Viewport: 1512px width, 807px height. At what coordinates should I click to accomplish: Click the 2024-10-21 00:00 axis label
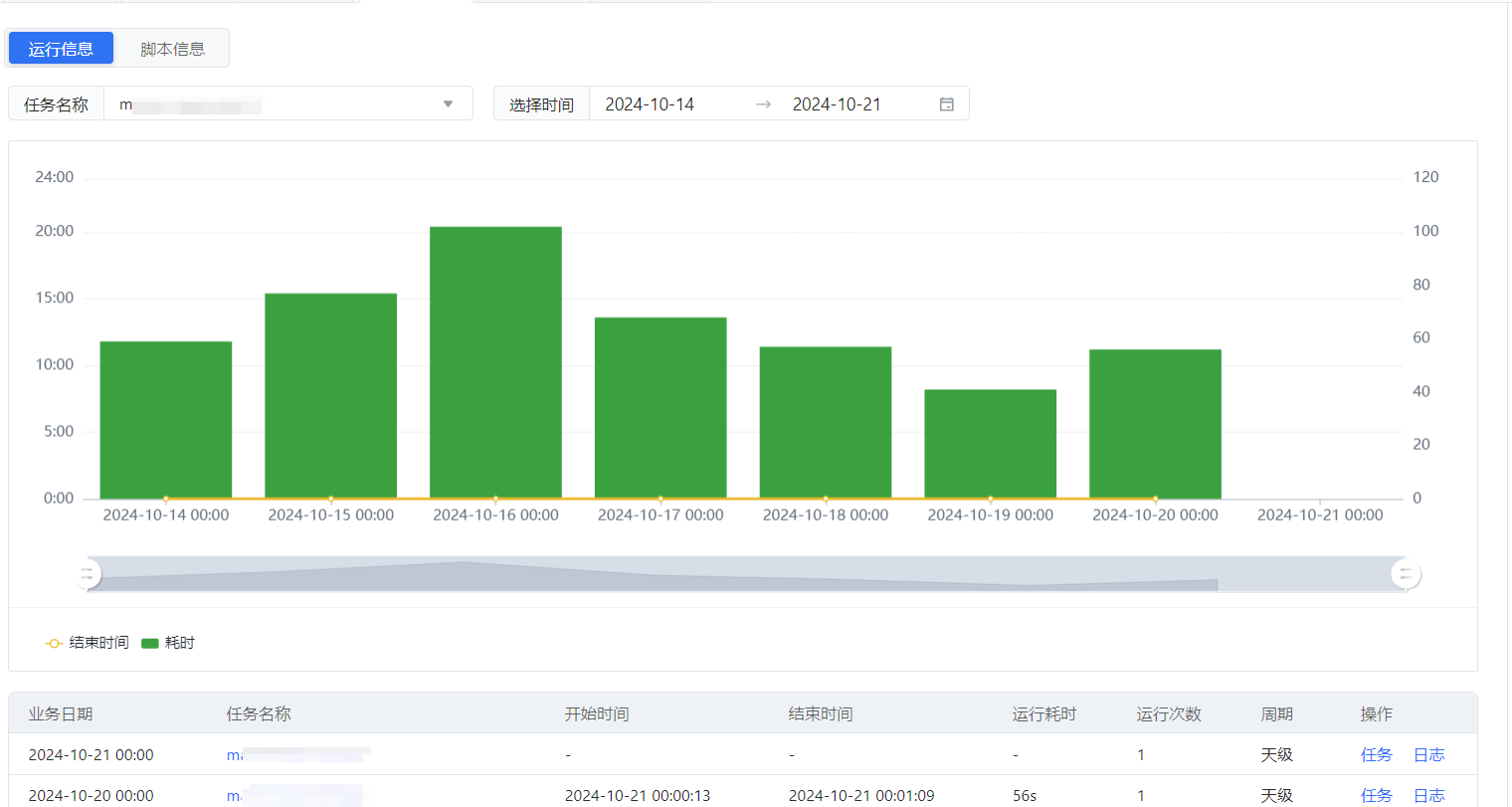[x=1320, y=515]
